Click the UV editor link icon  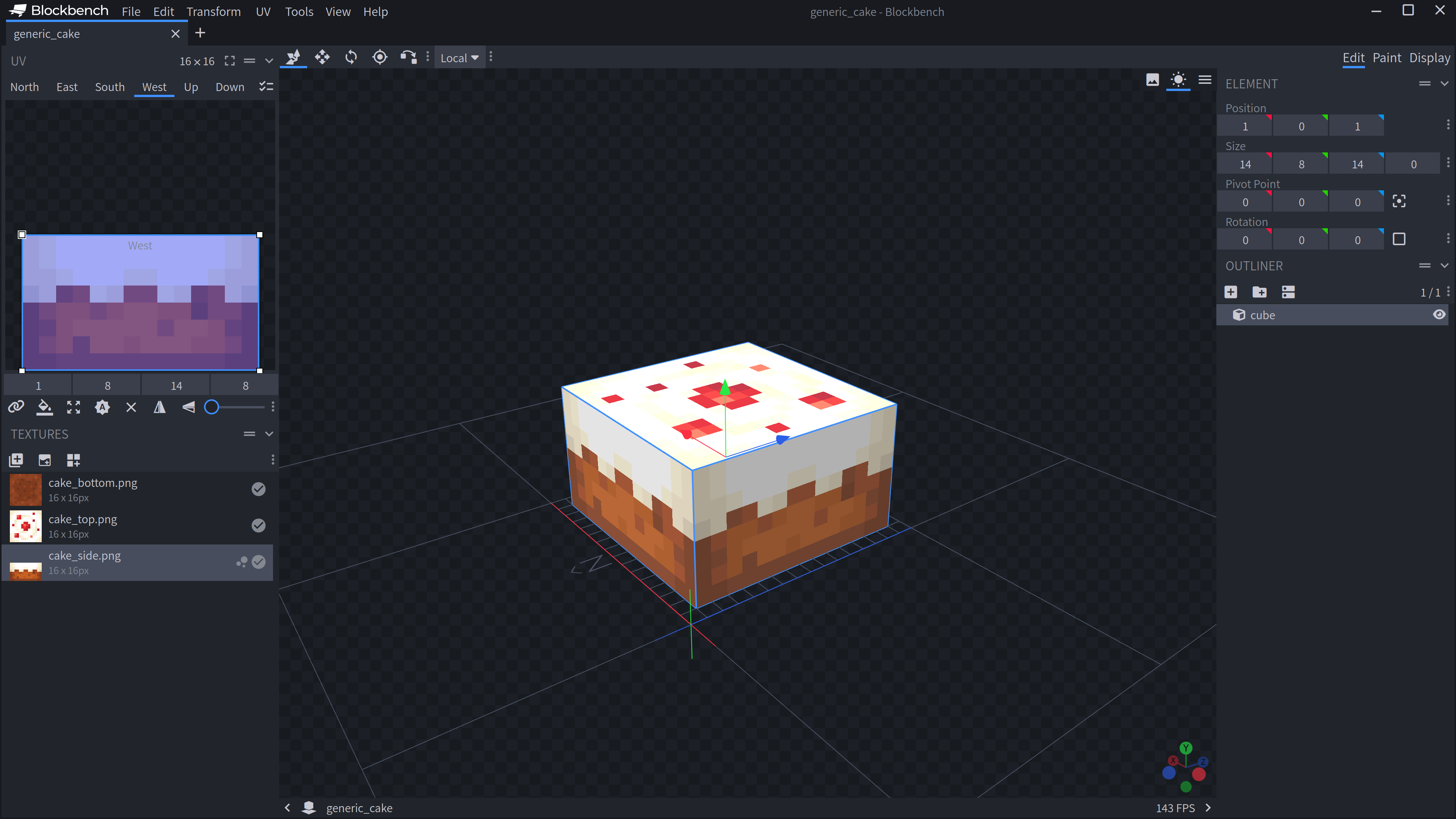coord(15,407)
